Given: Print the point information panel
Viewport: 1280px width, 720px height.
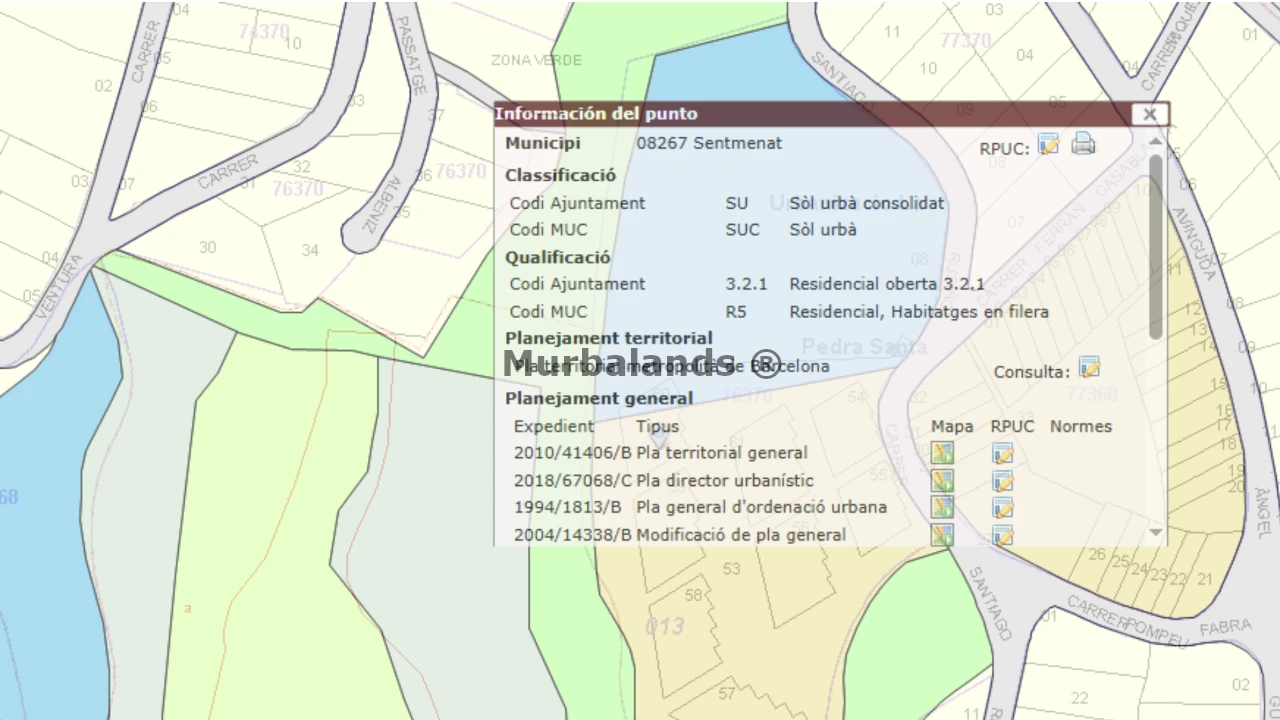Looking at the screenshot, I should pos(1083,144).
